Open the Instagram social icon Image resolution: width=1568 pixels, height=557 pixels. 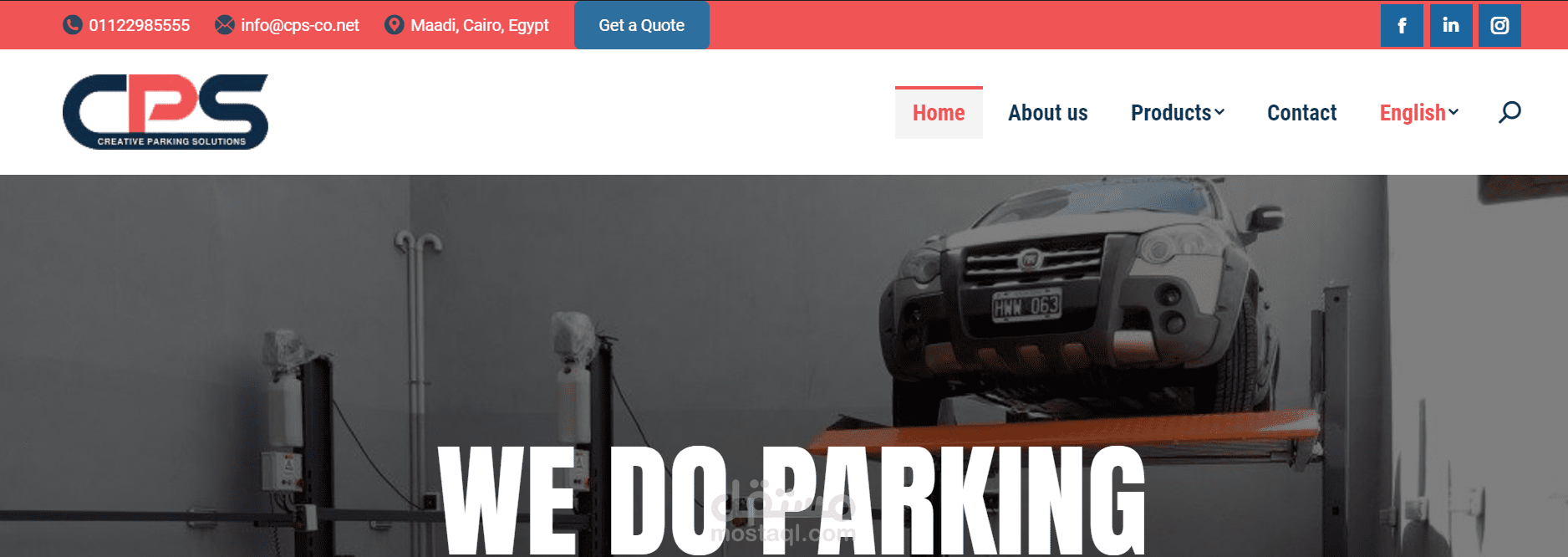(x=1499, y=25)
